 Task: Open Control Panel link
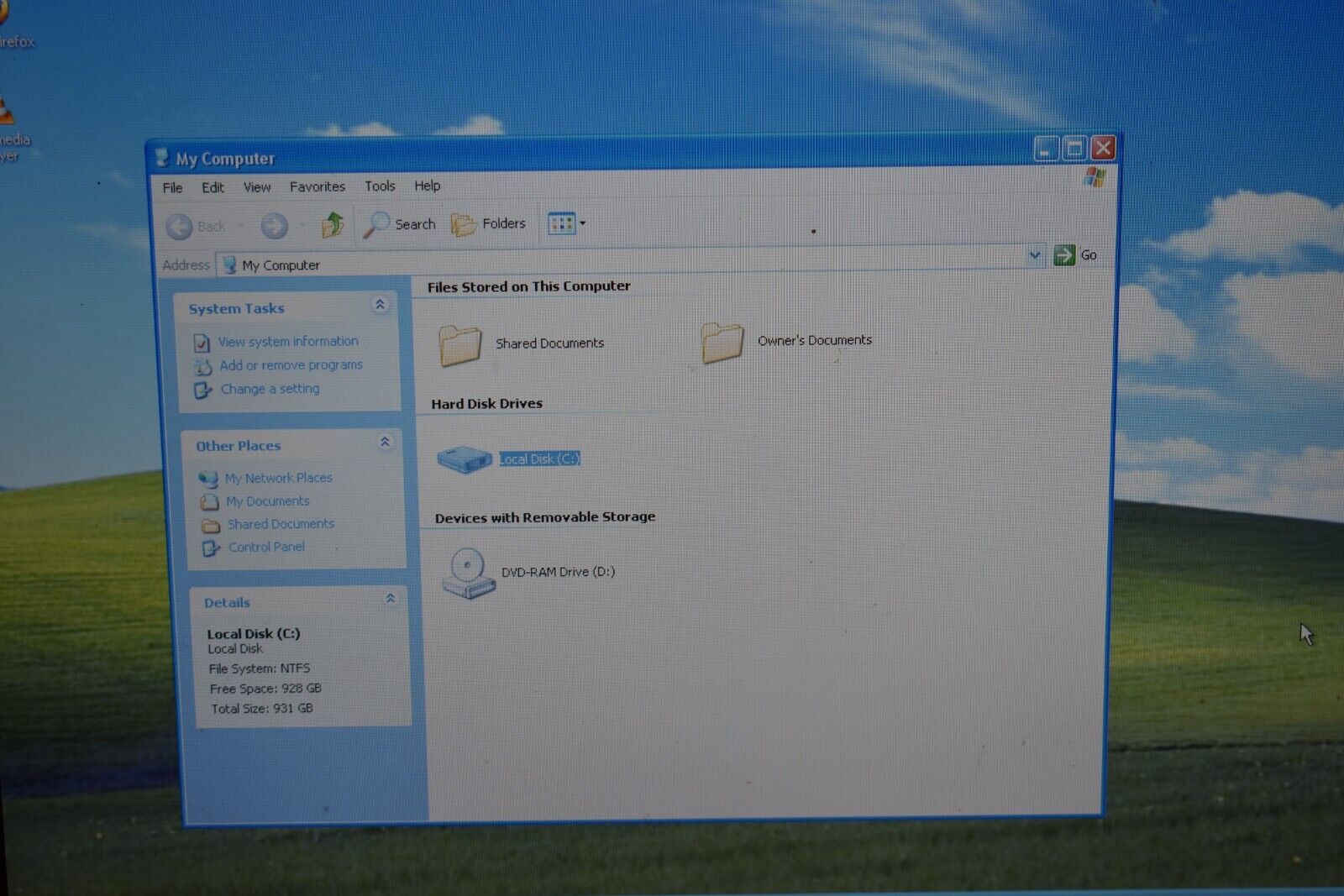coord(266,547)
